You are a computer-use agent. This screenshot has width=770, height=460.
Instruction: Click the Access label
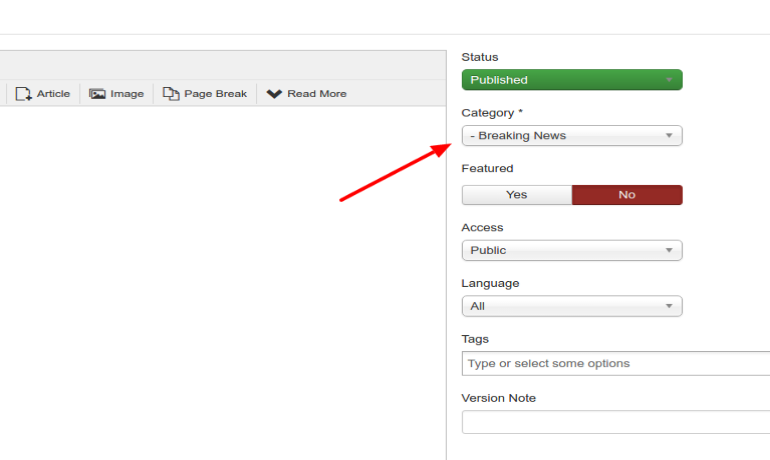pyautogui.click(x=482, y=227)
